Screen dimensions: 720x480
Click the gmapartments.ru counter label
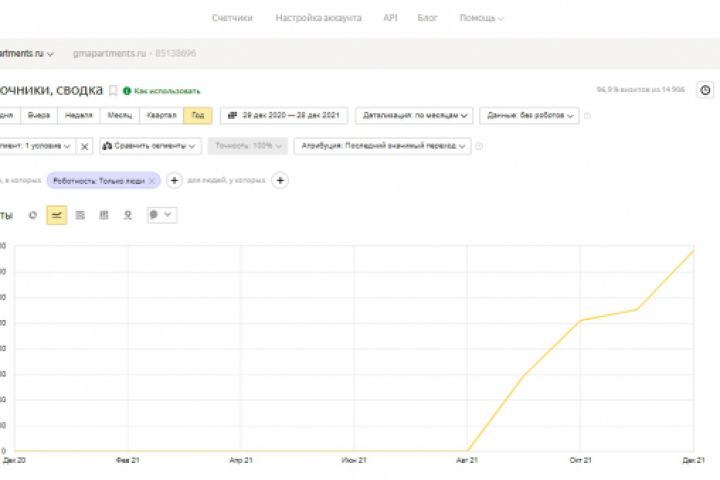109,53
